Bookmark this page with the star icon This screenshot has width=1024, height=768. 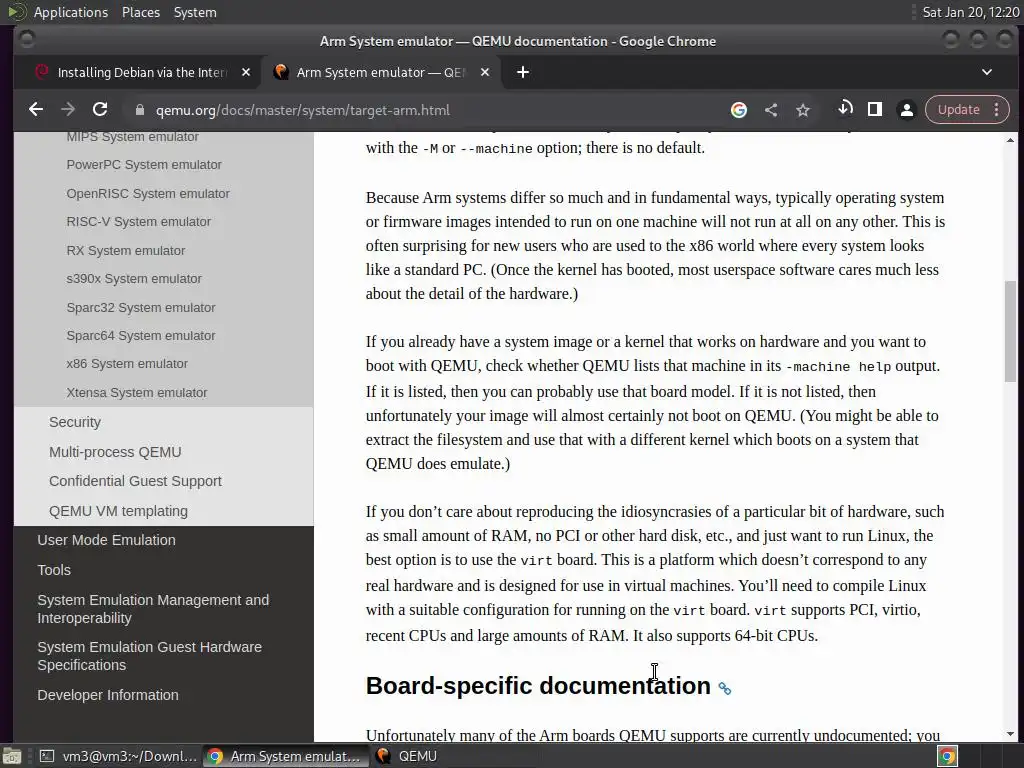803,110
